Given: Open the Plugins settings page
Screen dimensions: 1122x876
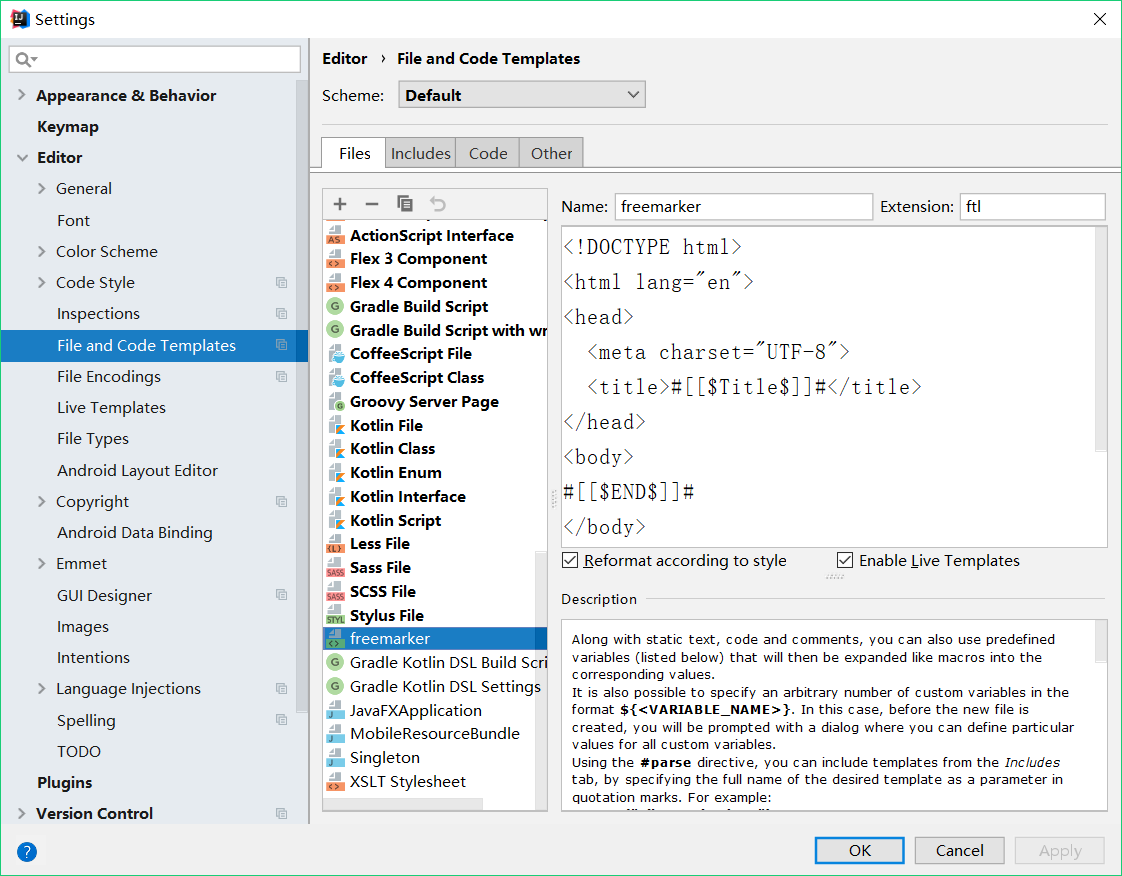Looking at the screenshot, I should (x=64, y=783).
